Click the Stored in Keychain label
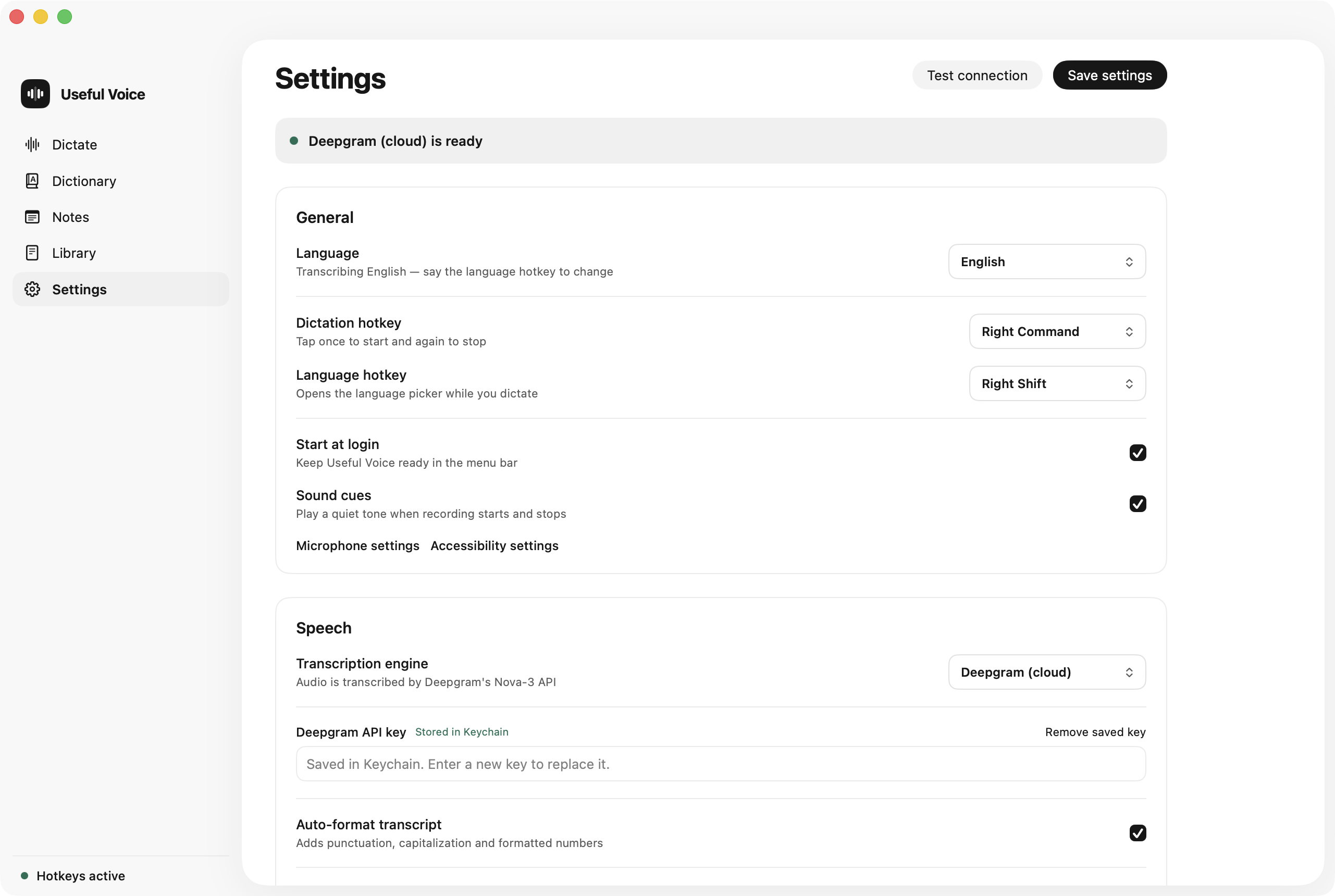Image resolution: width=1335 pixels, height=896 pixels. [462, 732]
